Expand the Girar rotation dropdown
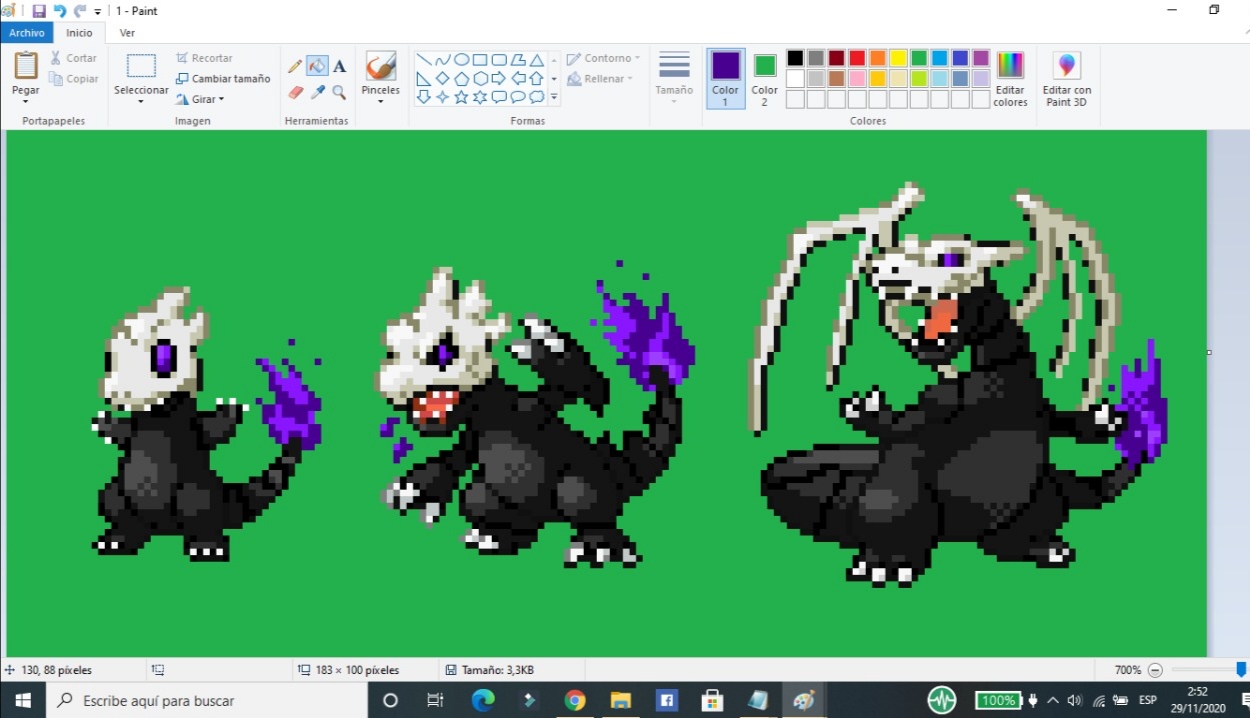 [x=221, y=99]
